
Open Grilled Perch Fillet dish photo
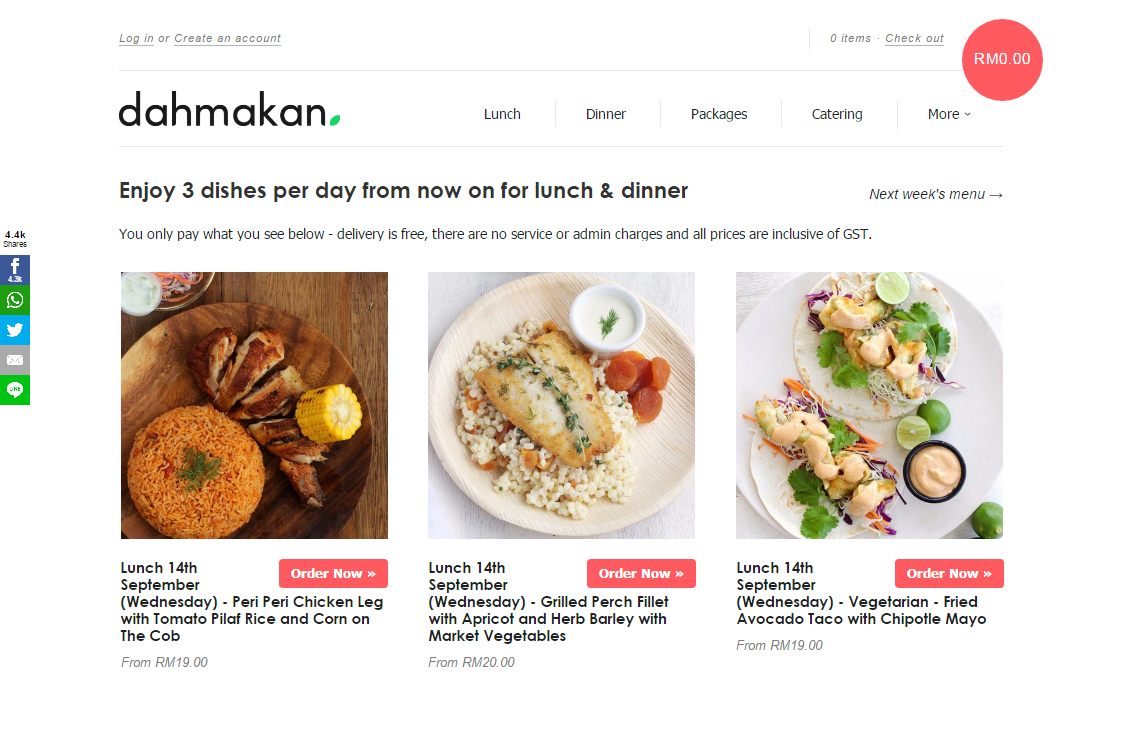coord(562,405)
